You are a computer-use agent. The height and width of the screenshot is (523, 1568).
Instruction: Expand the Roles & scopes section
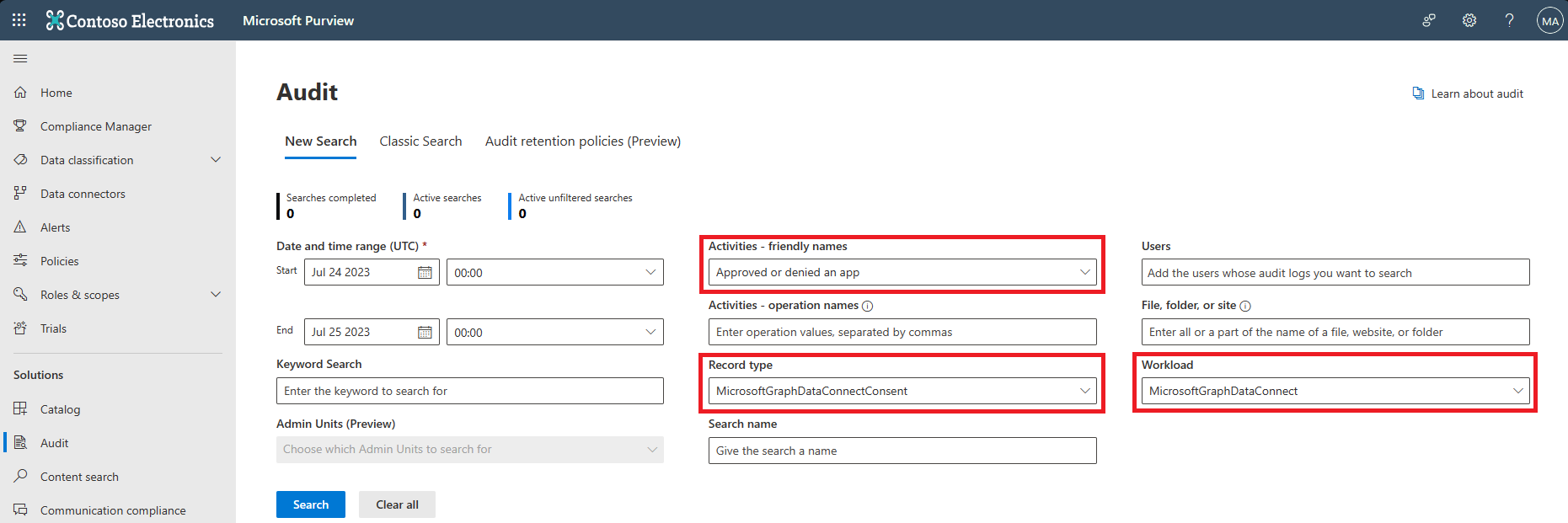tap(216, 295)
